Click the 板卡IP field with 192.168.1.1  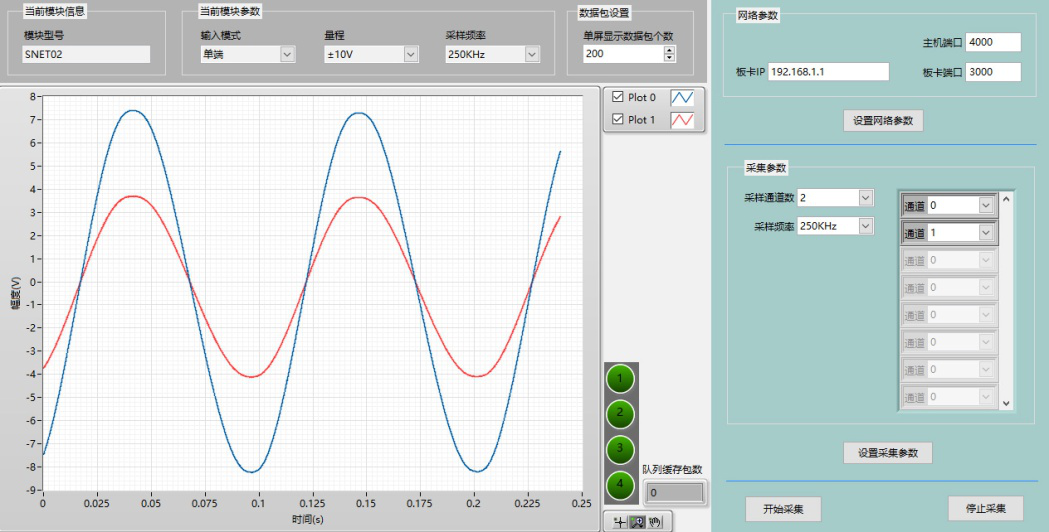[828, 72]
